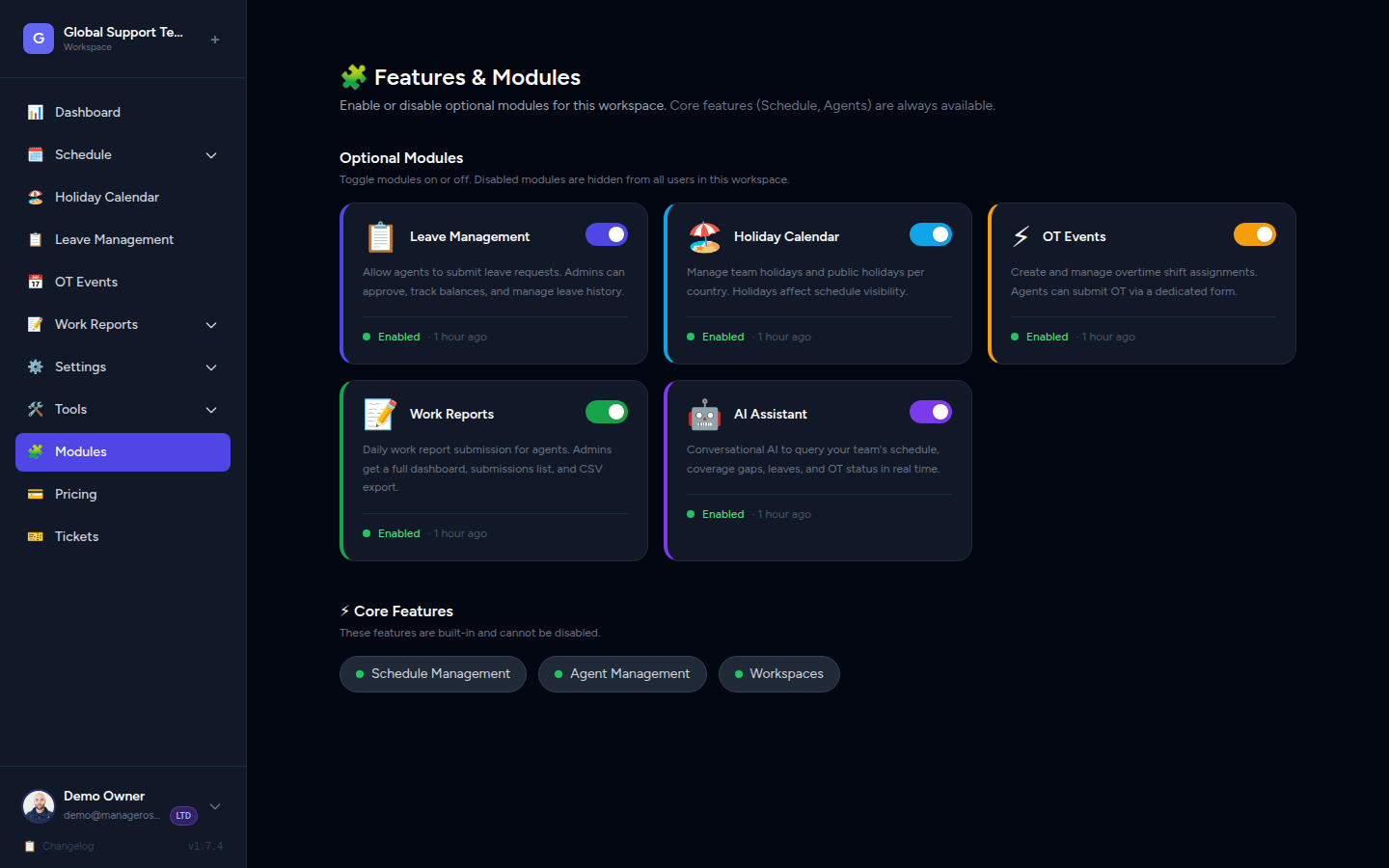Image resolution: width=1389 pixels, height=868 pixels.
Task: Click the plus button next to workspace name
Action: [x=214, y=39]
